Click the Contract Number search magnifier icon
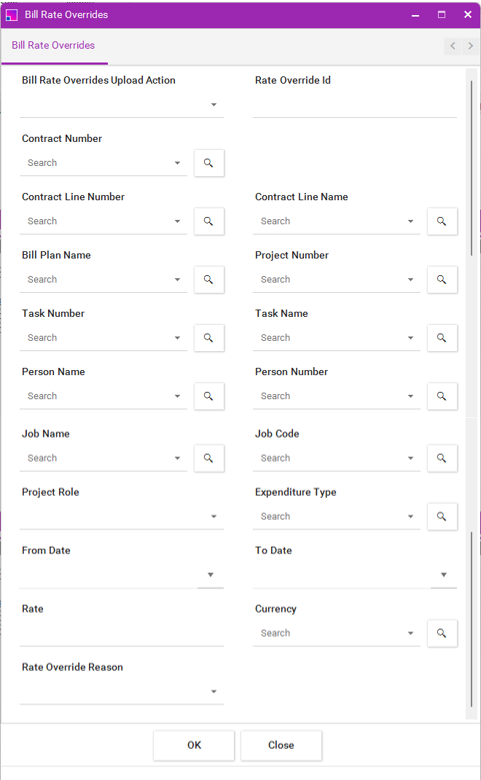Viewport: 481px width, 780px height. [x=209, y=163]
